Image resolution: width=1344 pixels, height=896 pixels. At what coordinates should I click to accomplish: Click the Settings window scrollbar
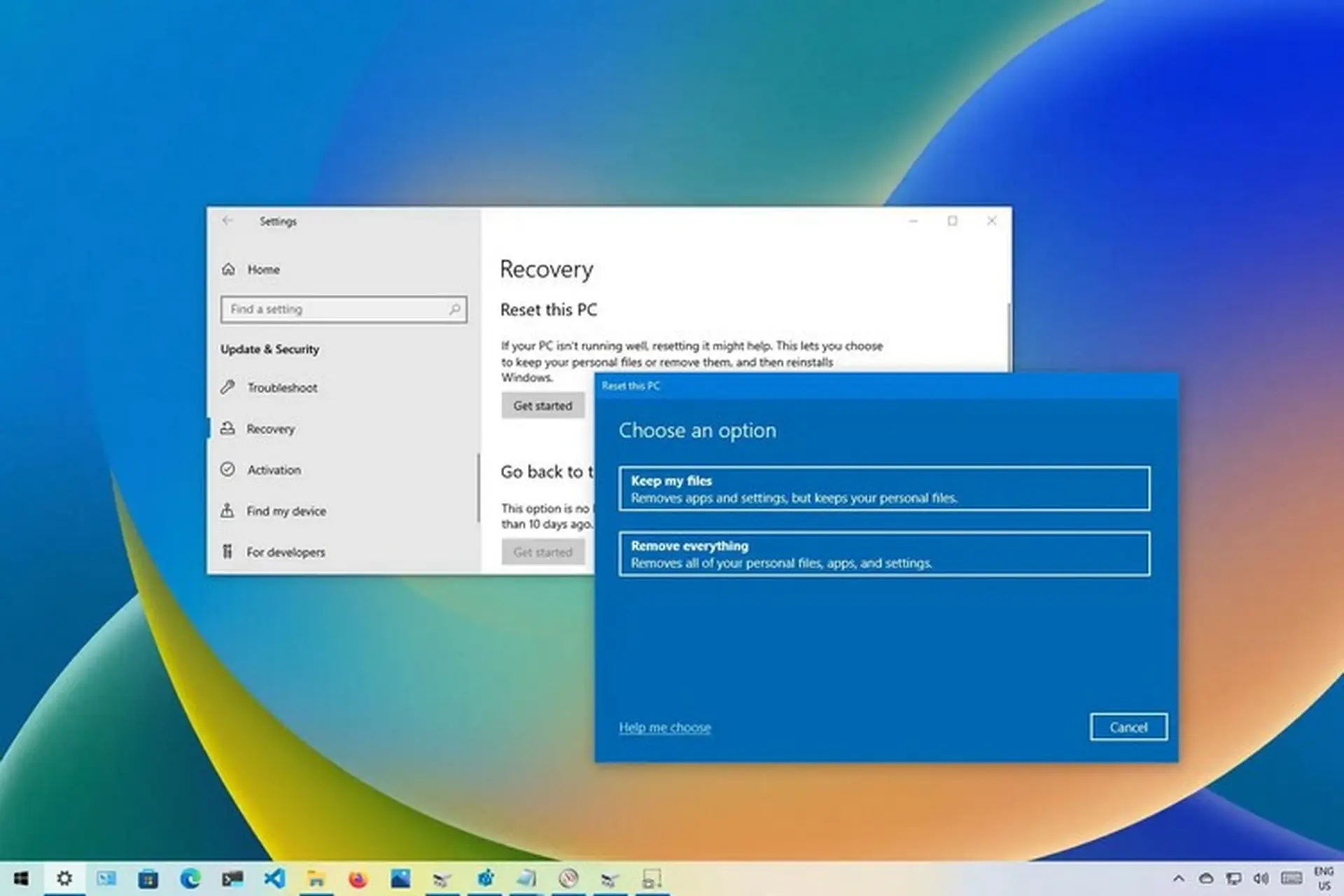click(1009, 336)
